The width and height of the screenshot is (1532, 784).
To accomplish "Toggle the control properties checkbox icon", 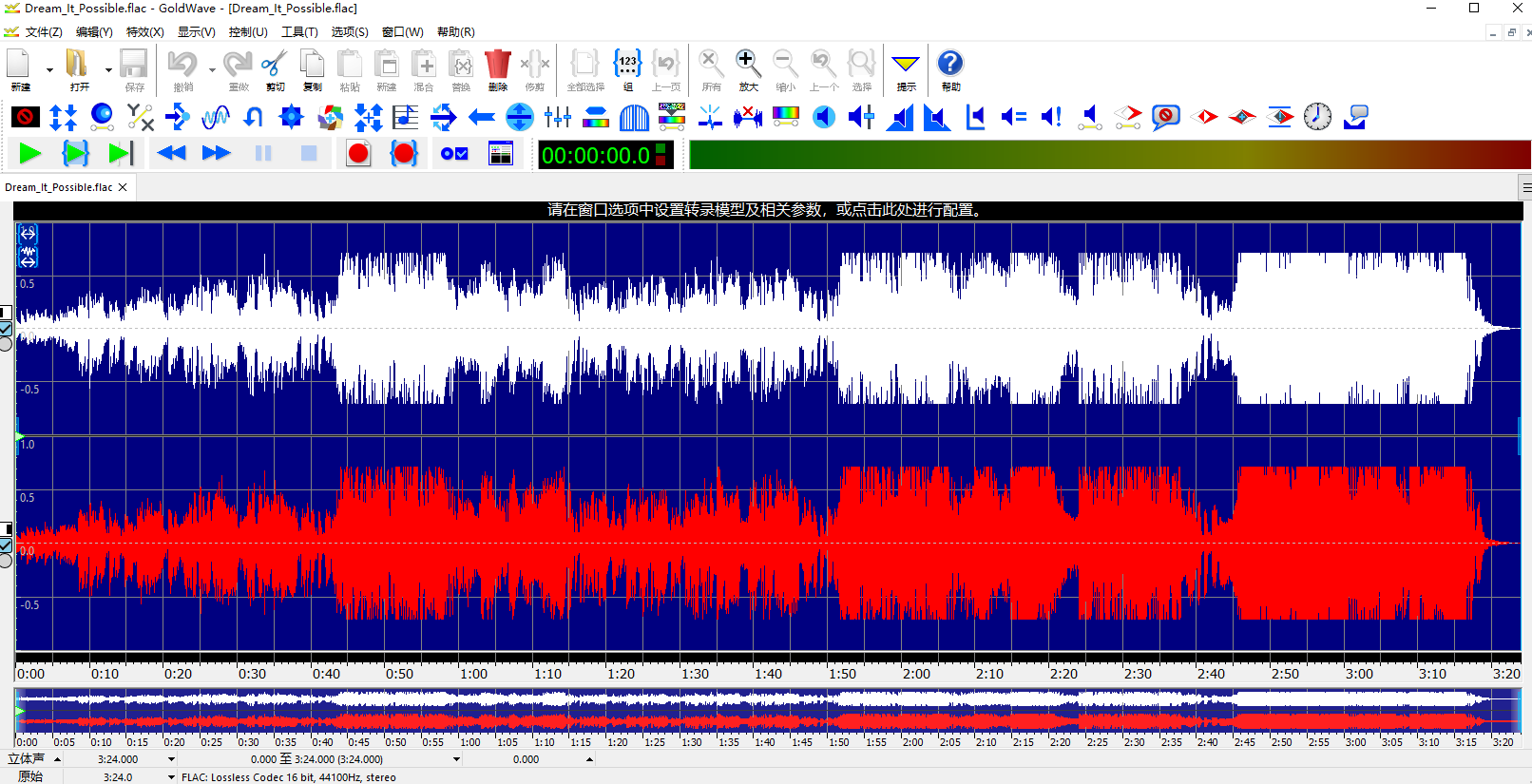I will [x=454, y=153].
